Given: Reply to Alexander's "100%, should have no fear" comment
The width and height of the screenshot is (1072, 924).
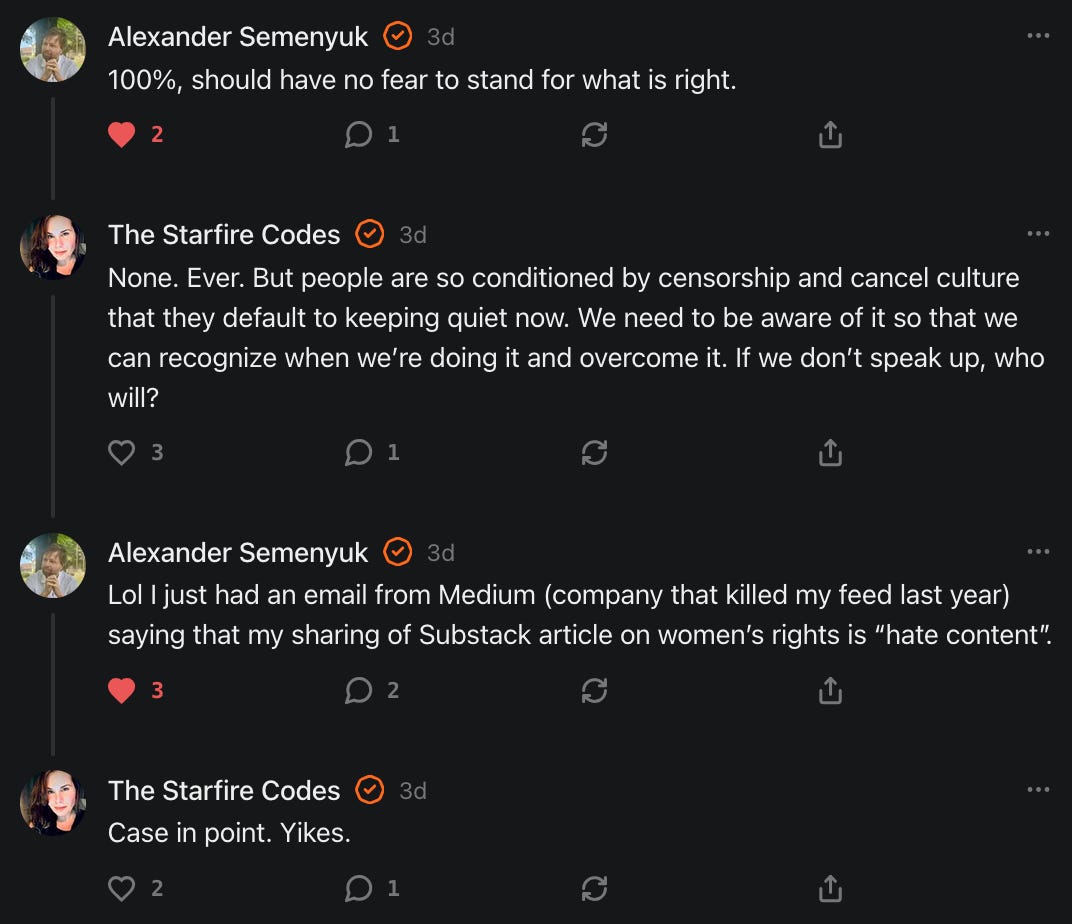Looking at the screenshot, I should click(x=358, y=135).
